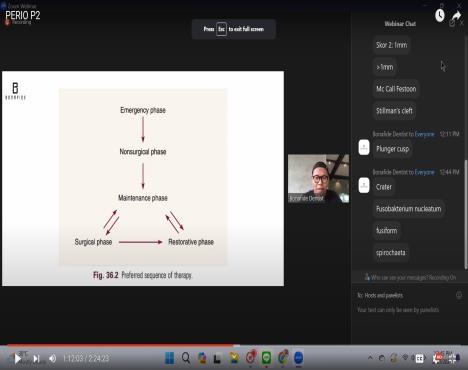Click 'Surgical phase' on the slide
The image size is (468, 370).
(93, 242)
